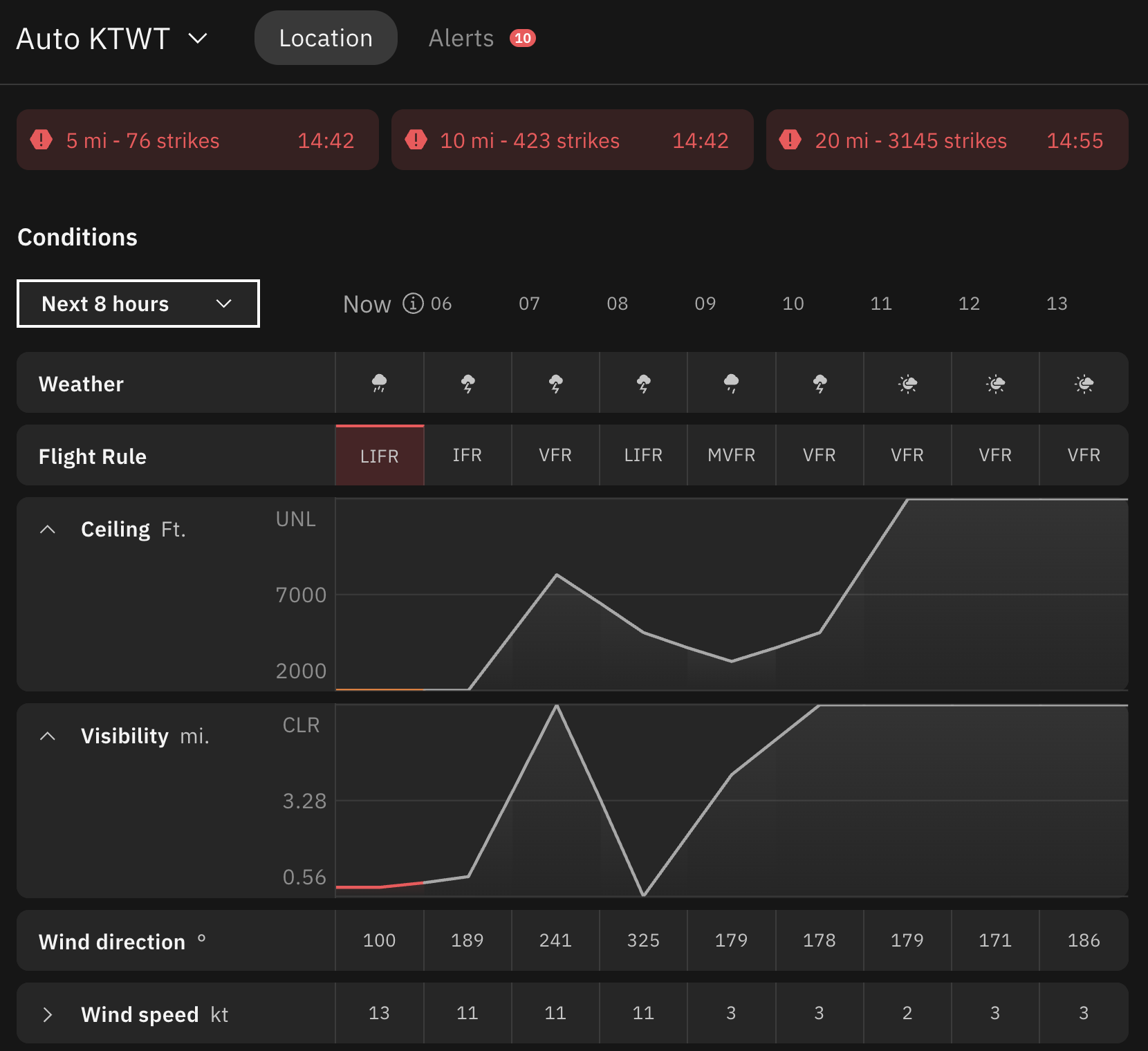
Task: Click the 14:55 alert timestamp
Action: tap(1075, 140)
